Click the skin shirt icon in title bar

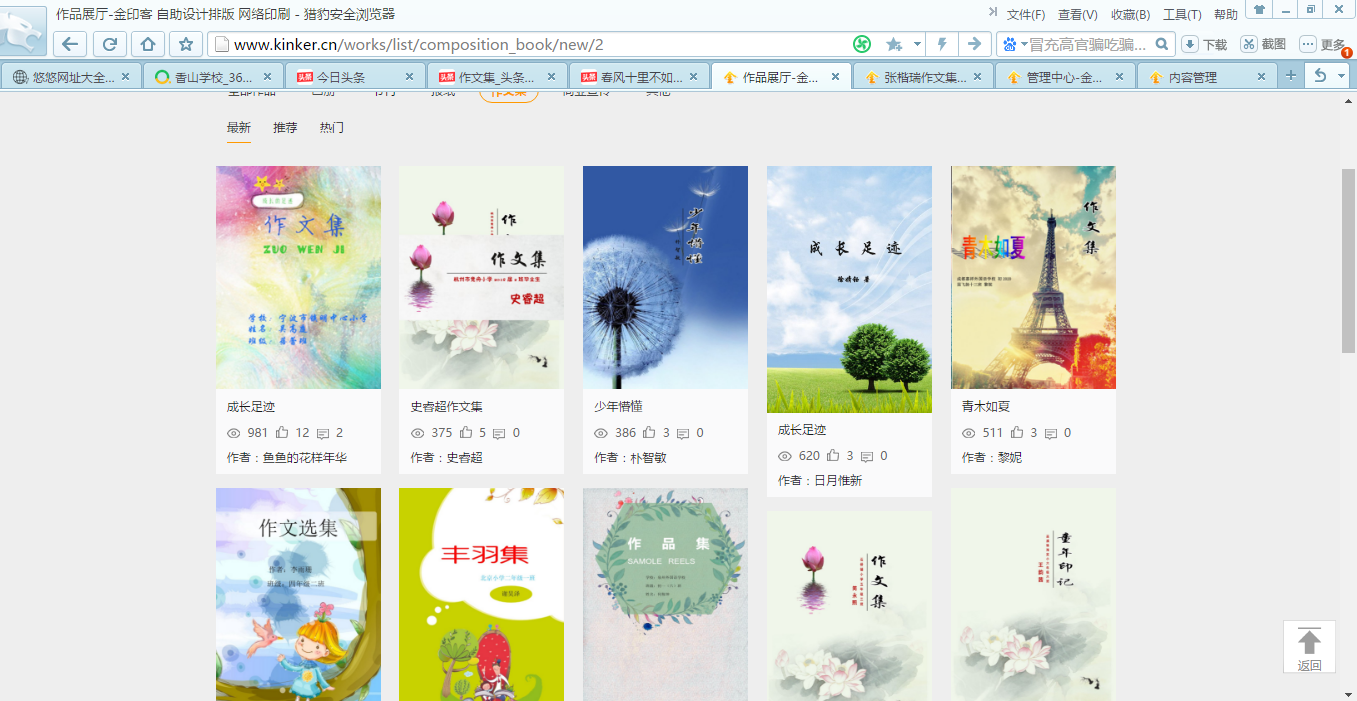pyautogui.click(x=1260, y=9)
